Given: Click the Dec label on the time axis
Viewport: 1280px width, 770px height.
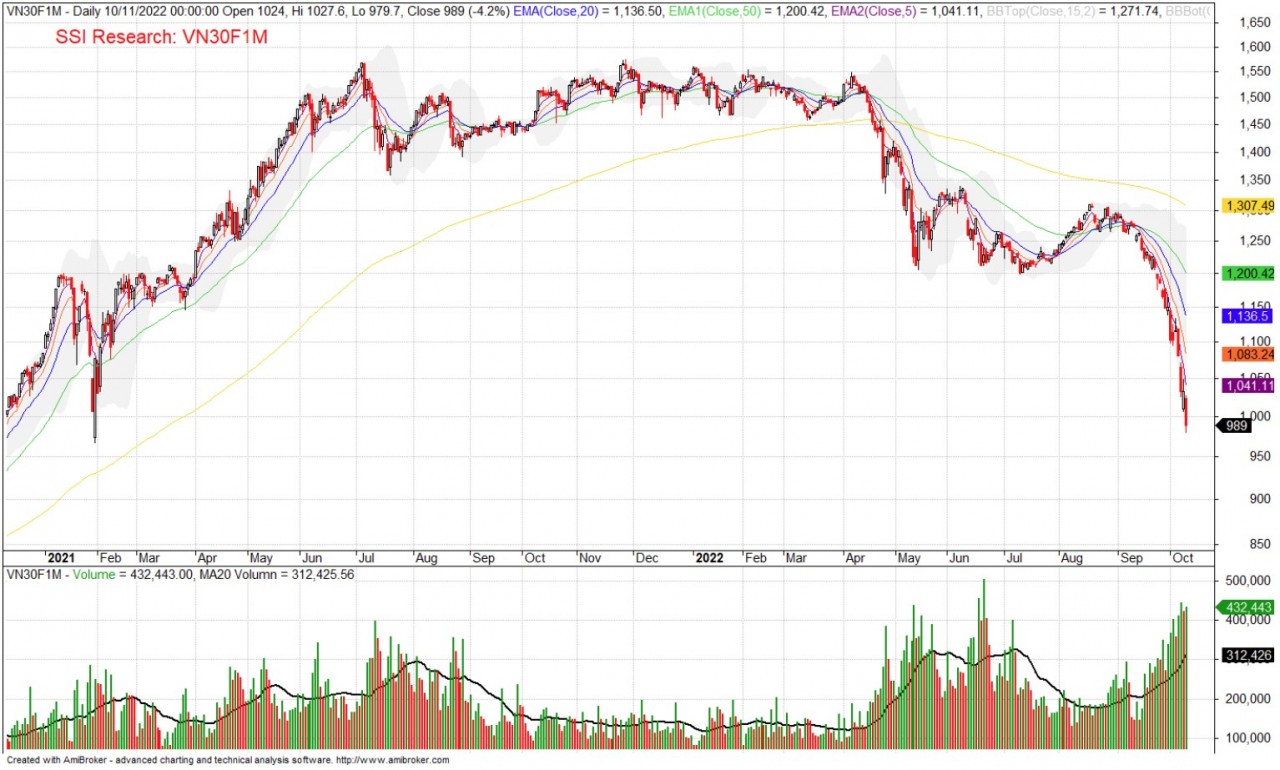Looking at the screenshot, I should tap(645, 558).
